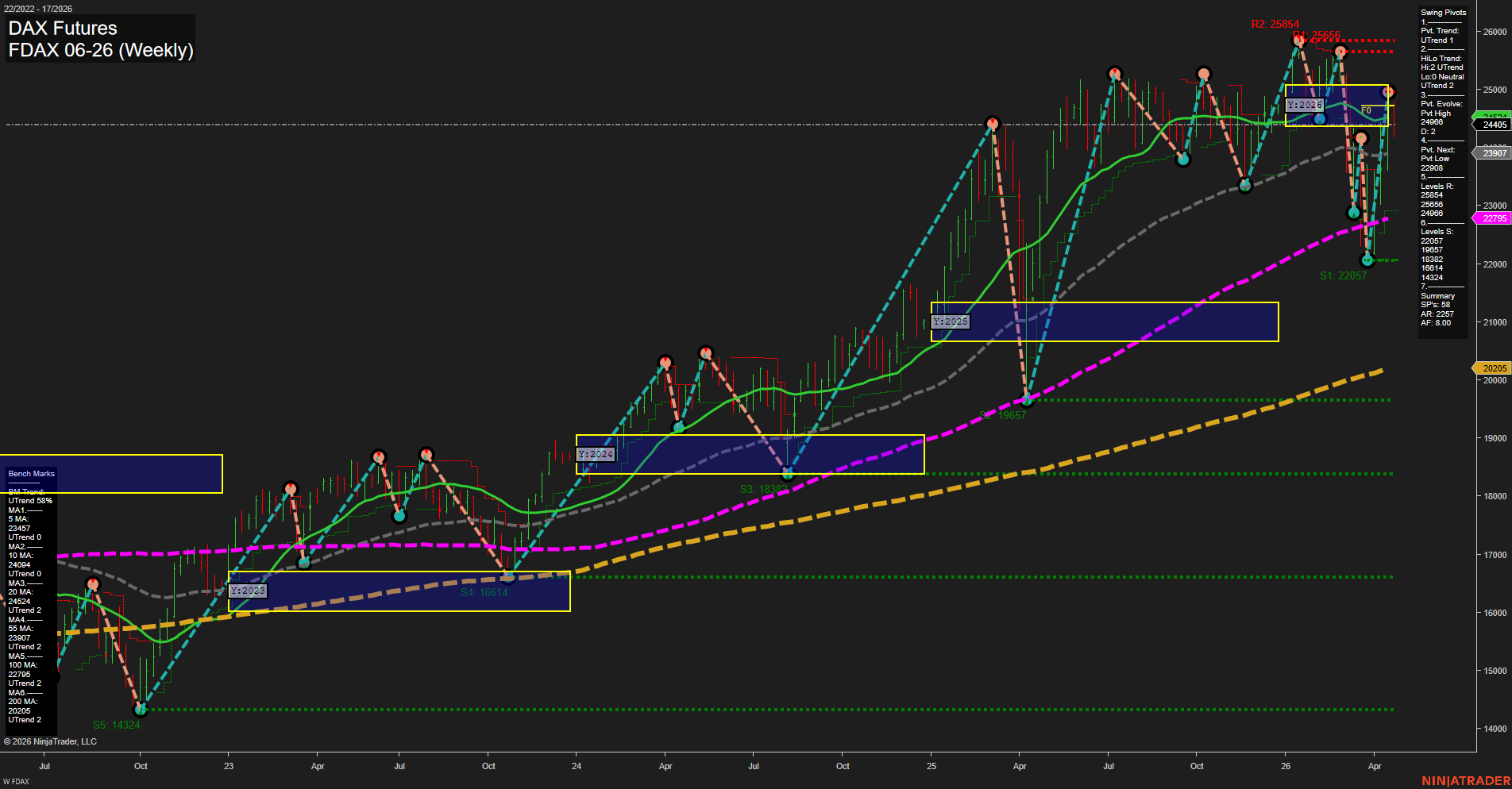Viewport: 1512px width, 789px height.
Task: Click the Y:2023 year label box
Action: 248,591
